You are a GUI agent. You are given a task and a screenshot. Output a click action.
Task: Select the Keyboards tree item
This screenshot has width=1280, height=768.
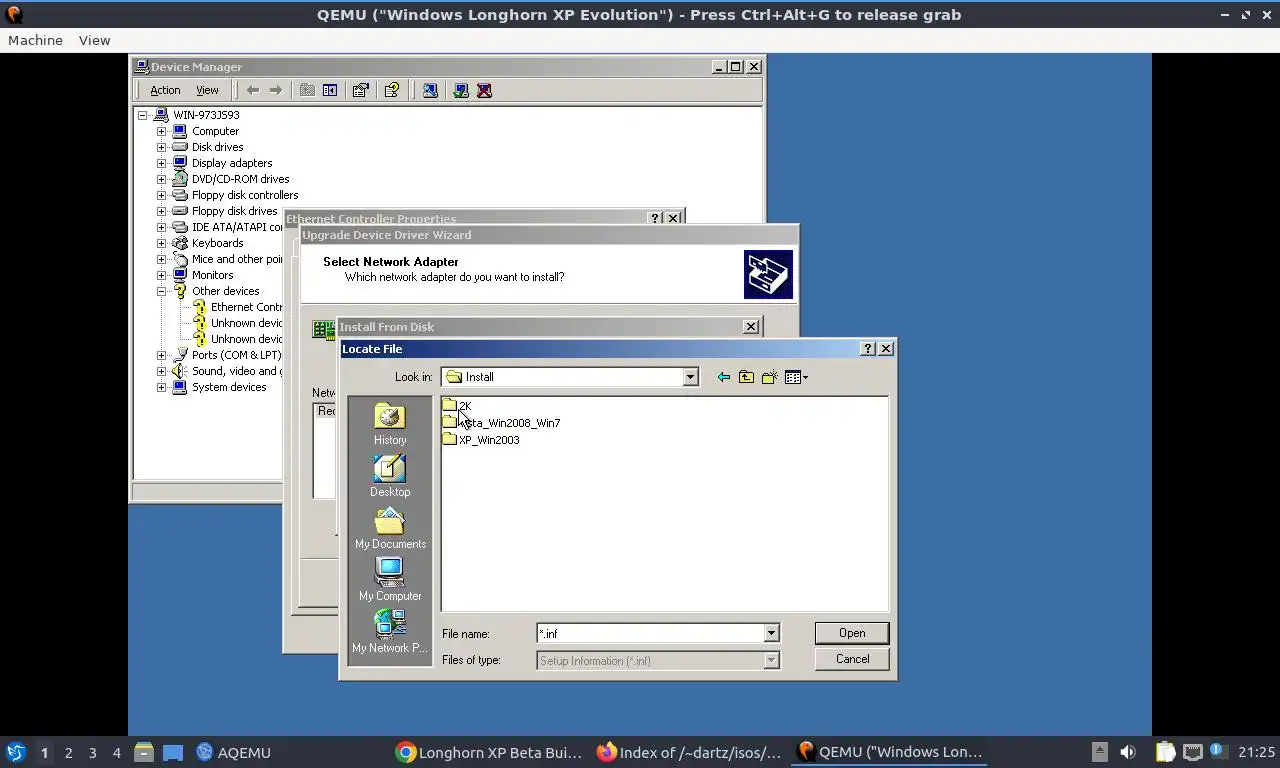(x=217, y=243)
